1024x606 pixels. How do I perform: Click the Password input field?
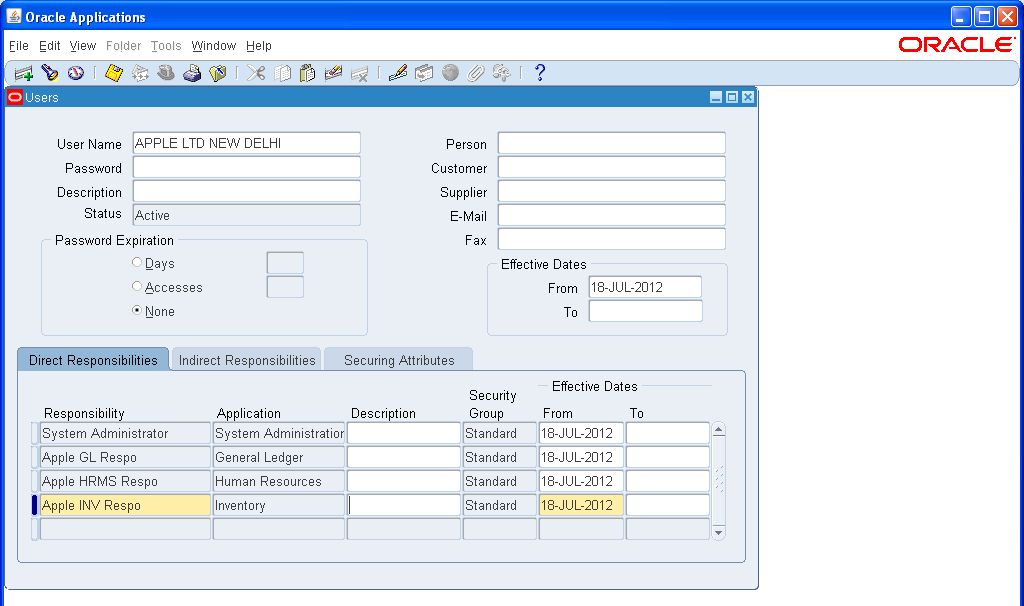point(246,167)
